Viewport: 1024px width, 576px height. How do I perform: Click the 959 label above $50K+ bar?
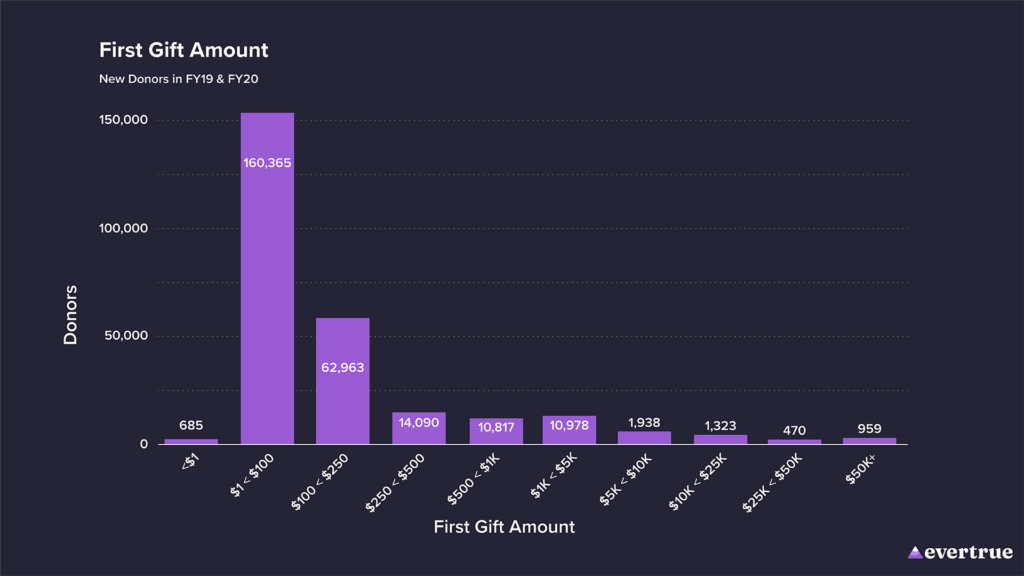(870, 429)
